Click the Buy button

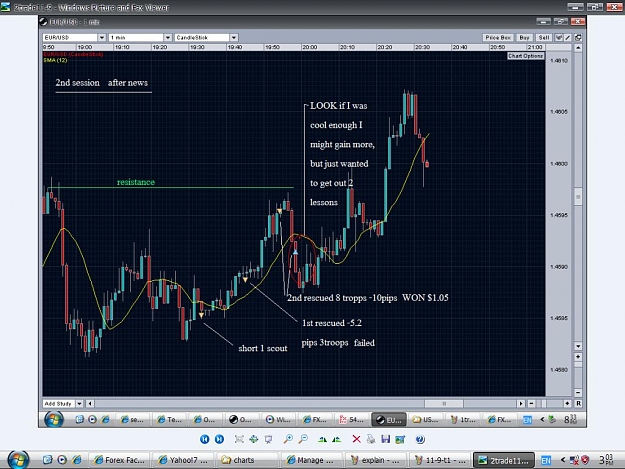pyautogui.click(x=524, y=37)
